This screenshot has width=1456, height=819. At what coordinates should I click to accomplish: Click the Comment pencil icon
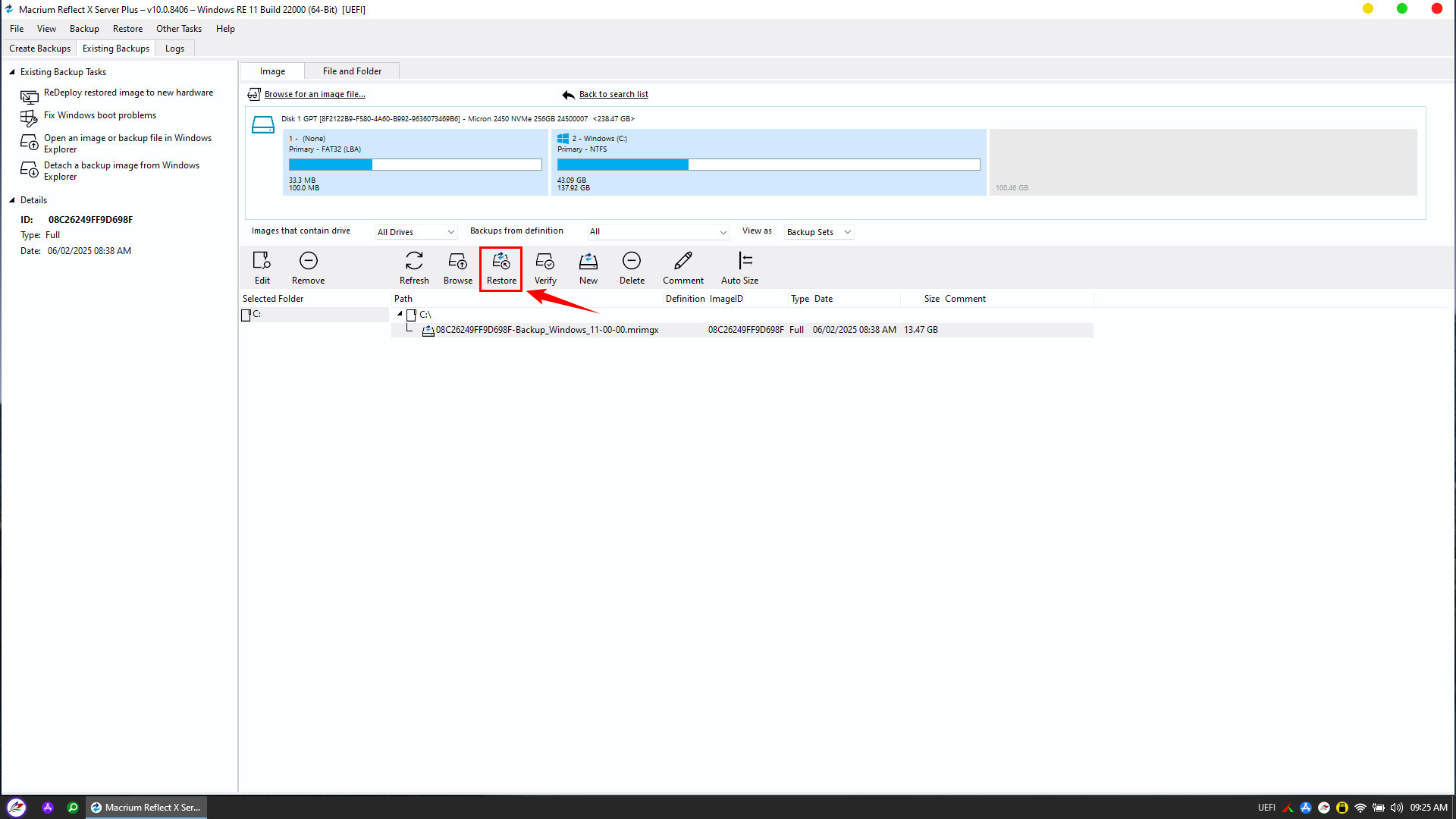(682, 262)
